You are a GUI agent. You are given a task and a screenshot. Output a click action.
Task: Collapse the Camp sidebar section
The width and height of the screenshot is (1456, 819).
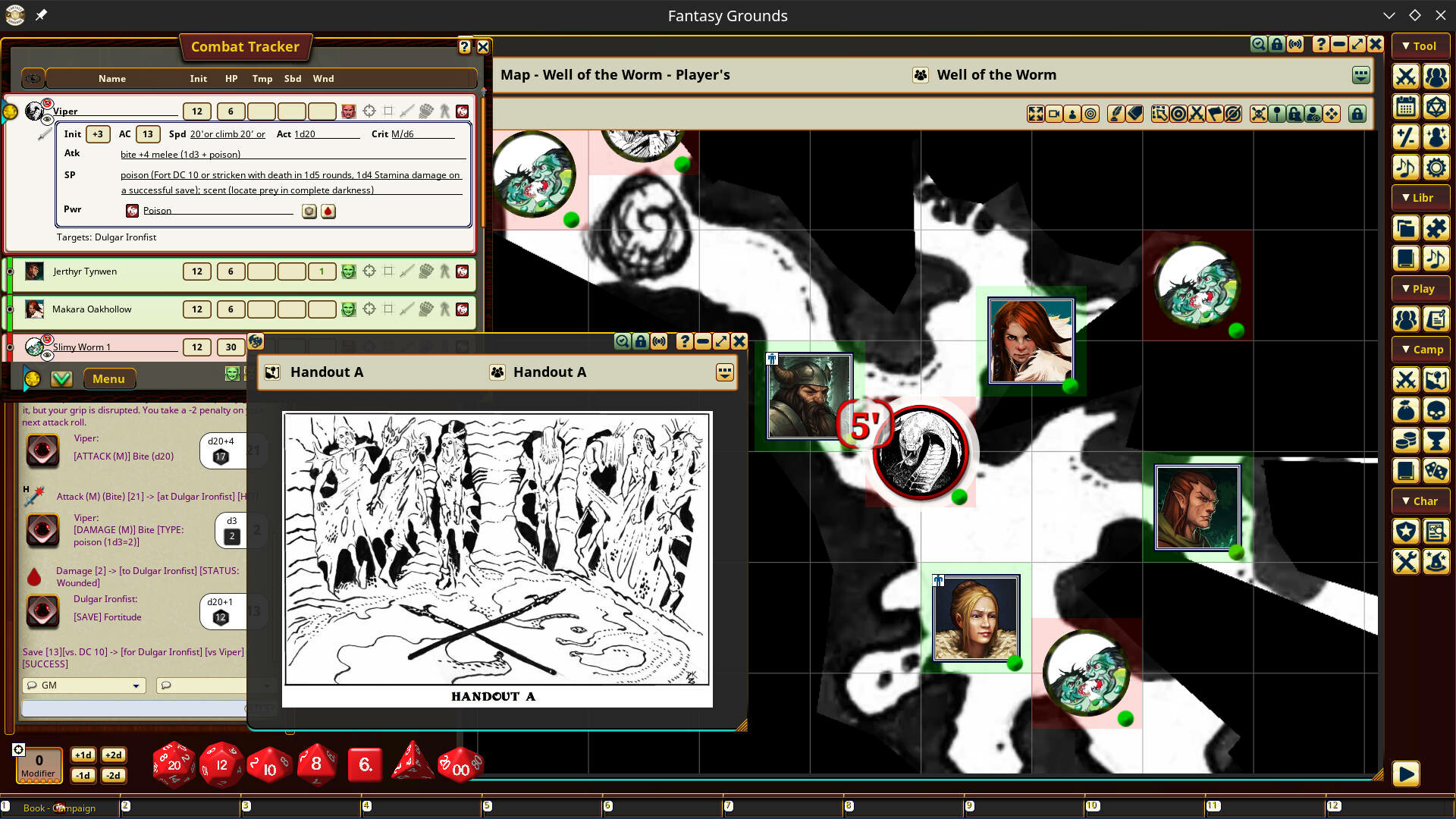tap(1420, 349)
